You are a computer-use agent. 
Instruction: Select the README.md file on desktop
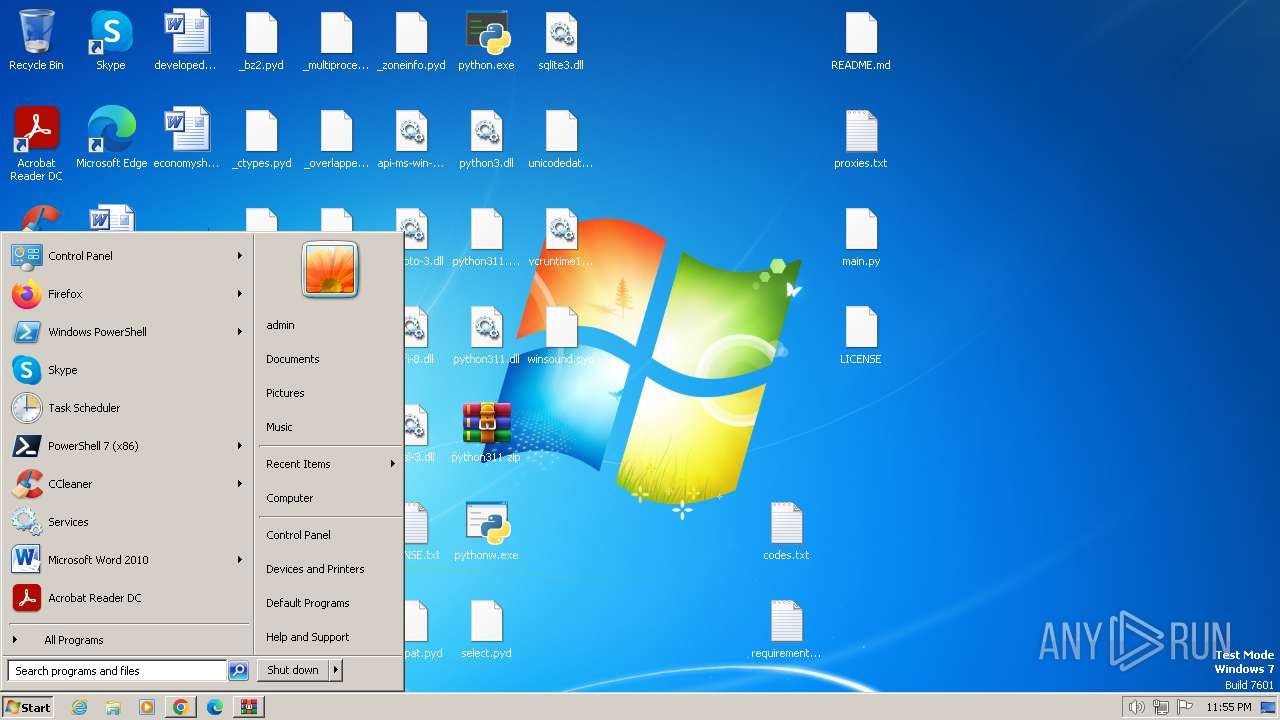861,41
